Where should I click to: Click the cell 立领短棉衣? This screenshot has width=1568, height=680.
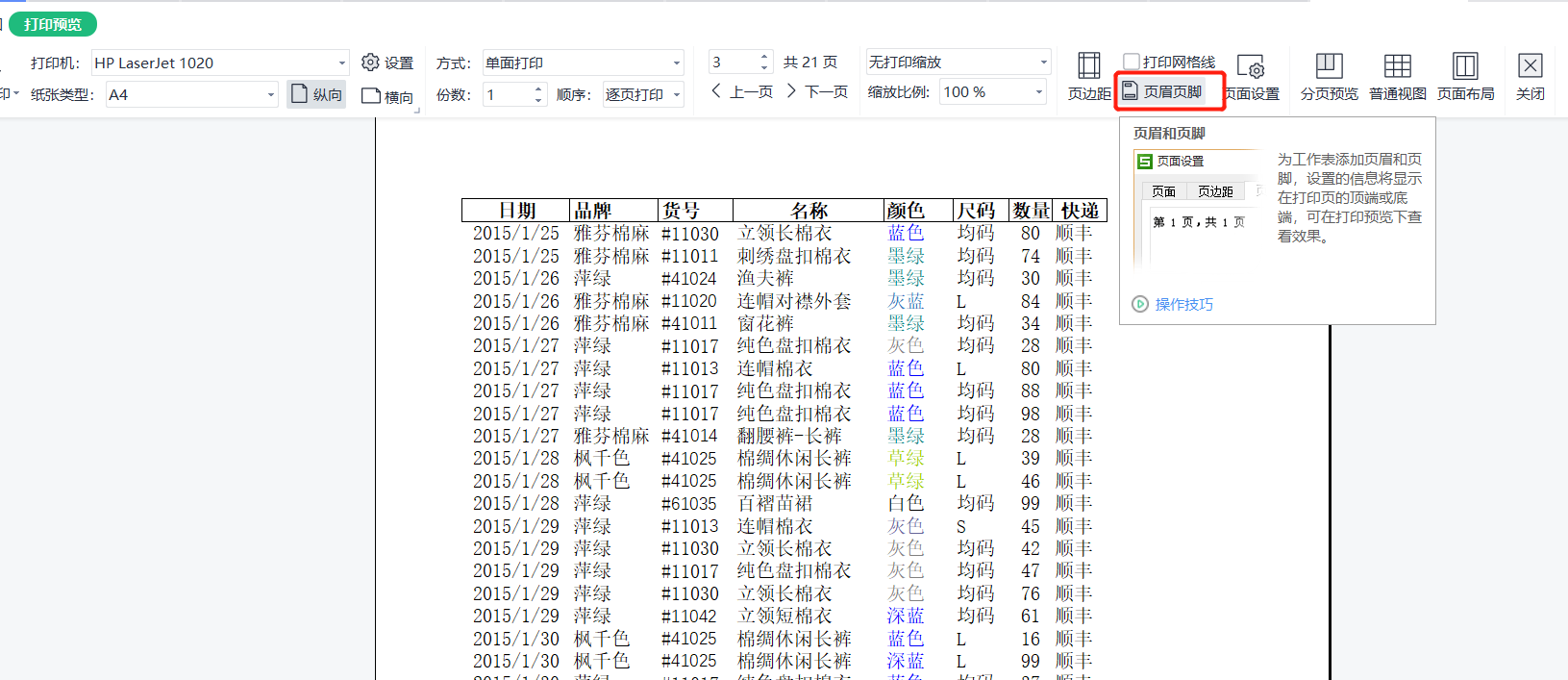784,616
